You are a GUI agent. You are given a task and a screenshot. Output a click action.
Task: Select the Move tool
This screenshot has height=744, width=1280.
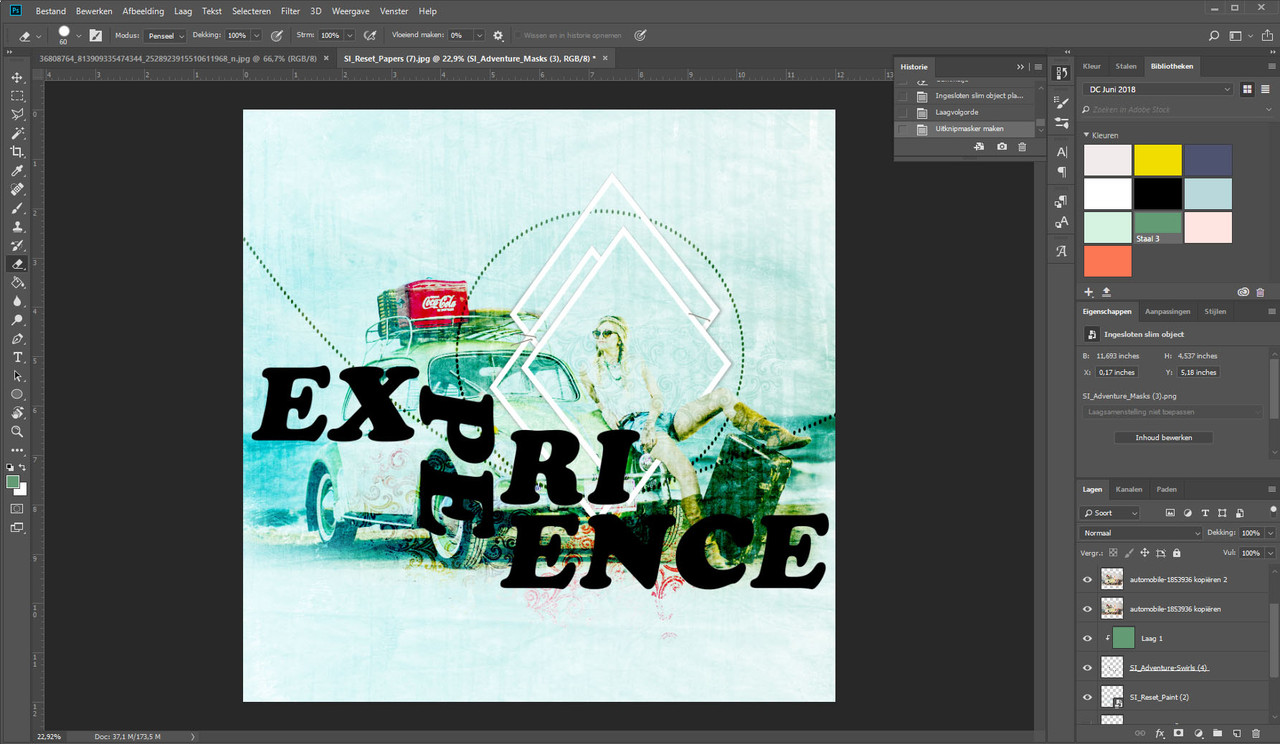pyautogui.click(x=17, y=78)
